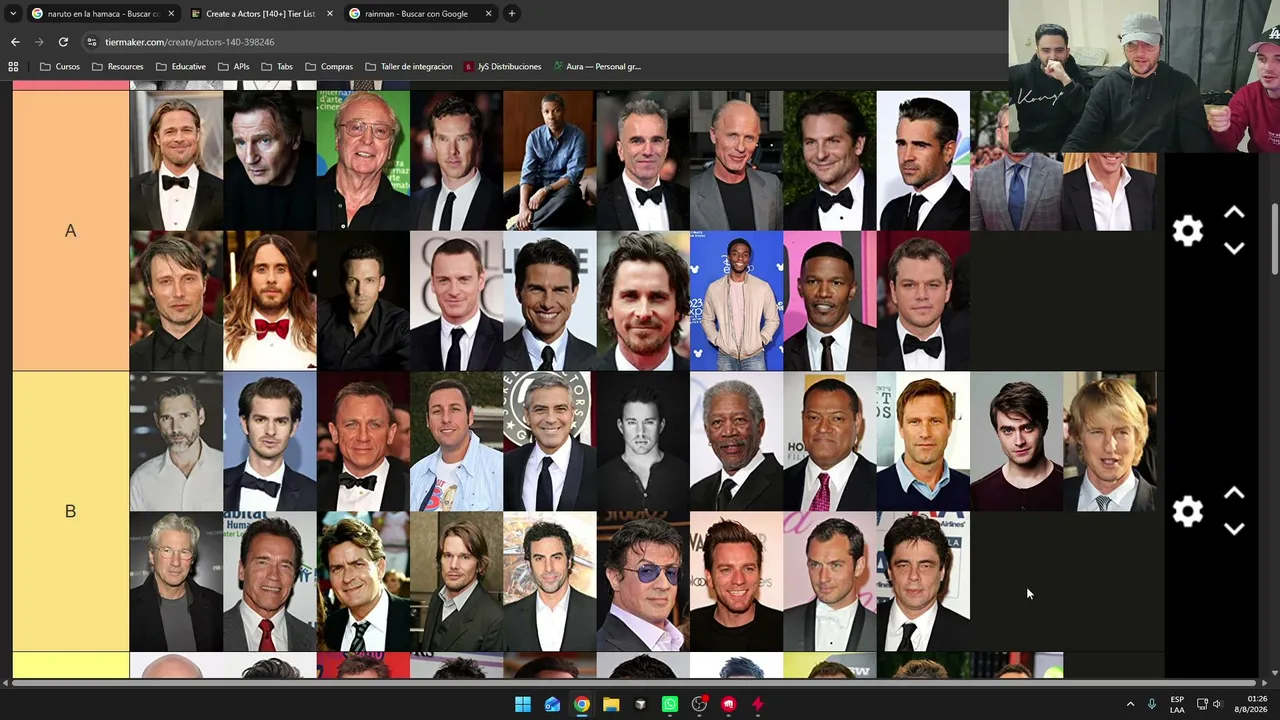1280x720 pixels.
Task: Open the network status tray icon
Action: coord(1202,704)
